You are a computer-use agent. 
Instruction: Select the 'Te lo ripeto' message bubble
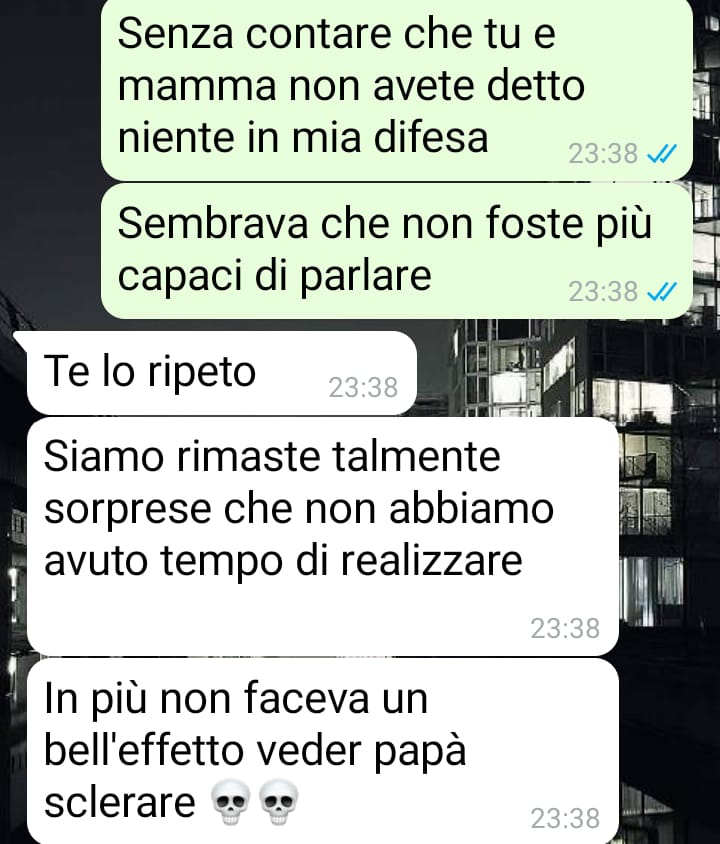click(222, 373)
